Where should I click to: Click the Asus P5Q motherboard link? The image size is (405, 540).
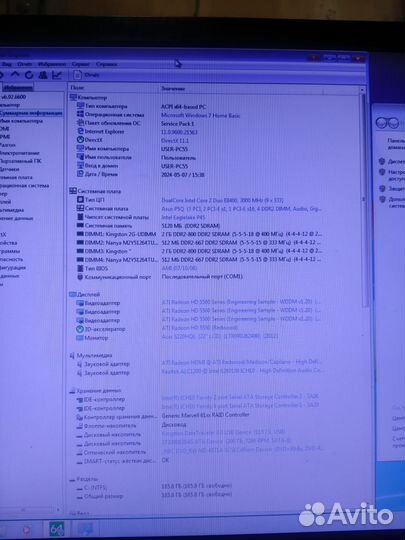click(x=241, y=209)
